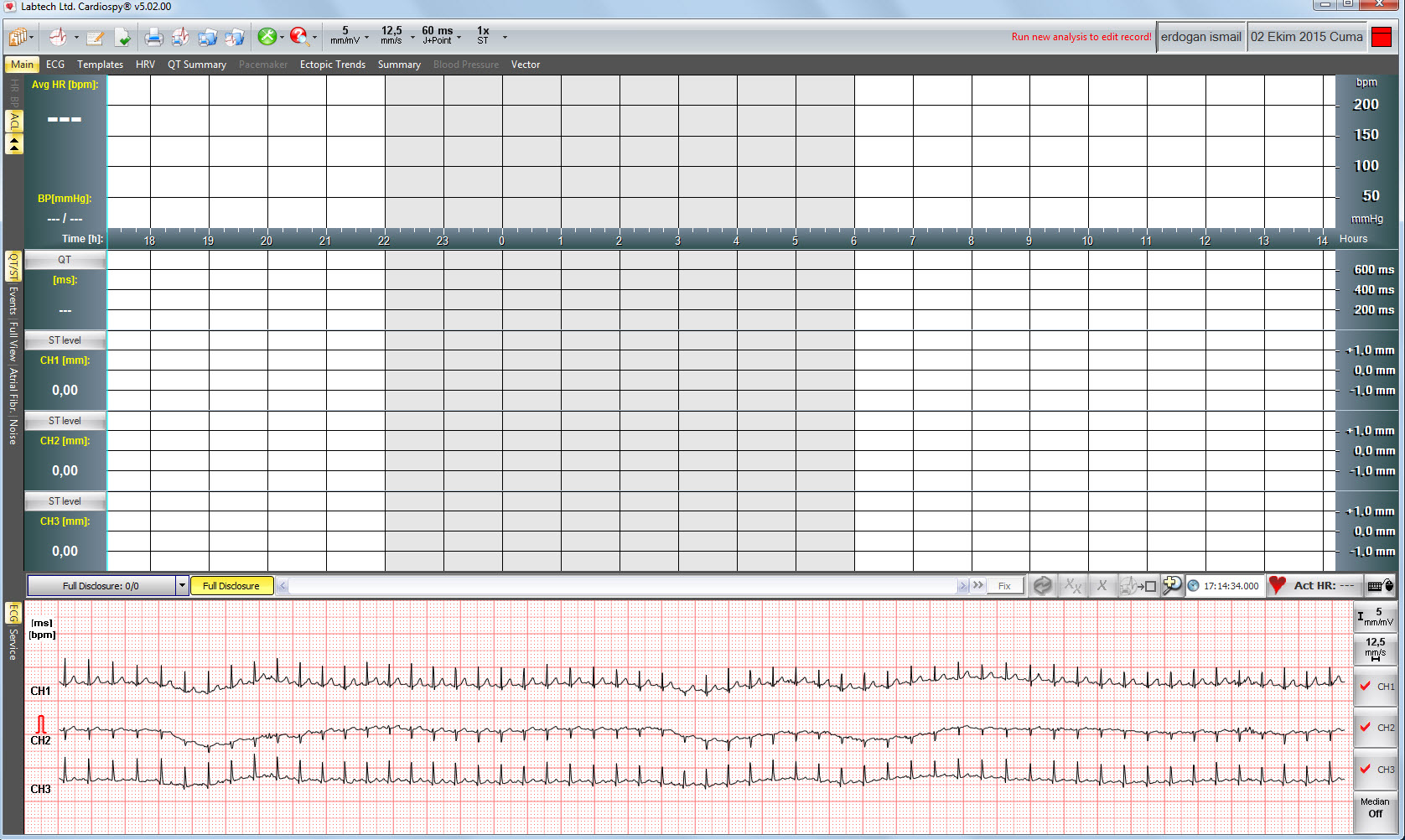Select the Events vertical side tab
The image size is (1405, 840).
point(13,300)
